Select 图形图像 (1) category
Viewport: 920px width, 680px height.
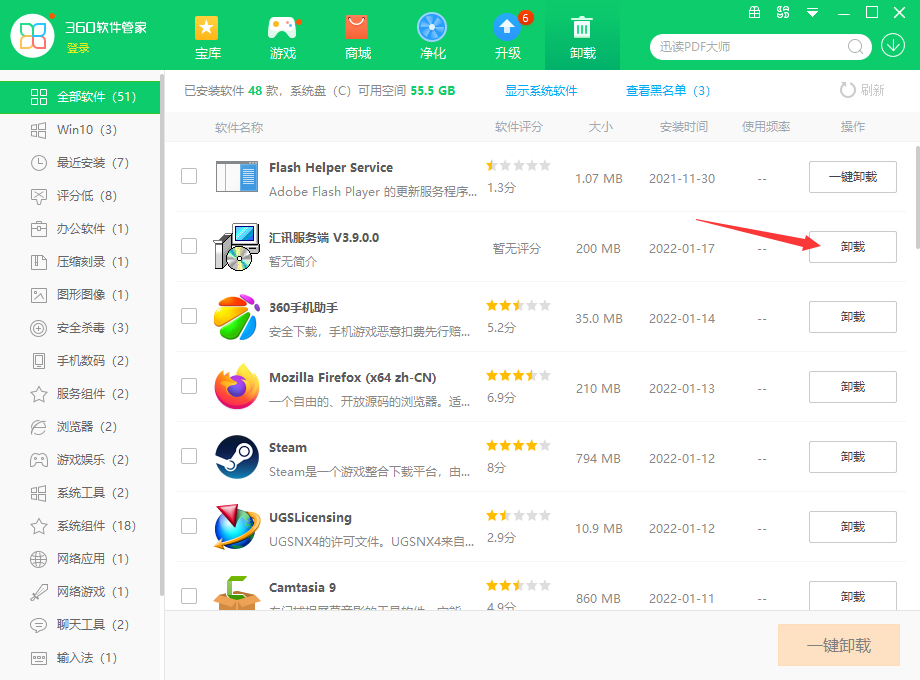80,295
